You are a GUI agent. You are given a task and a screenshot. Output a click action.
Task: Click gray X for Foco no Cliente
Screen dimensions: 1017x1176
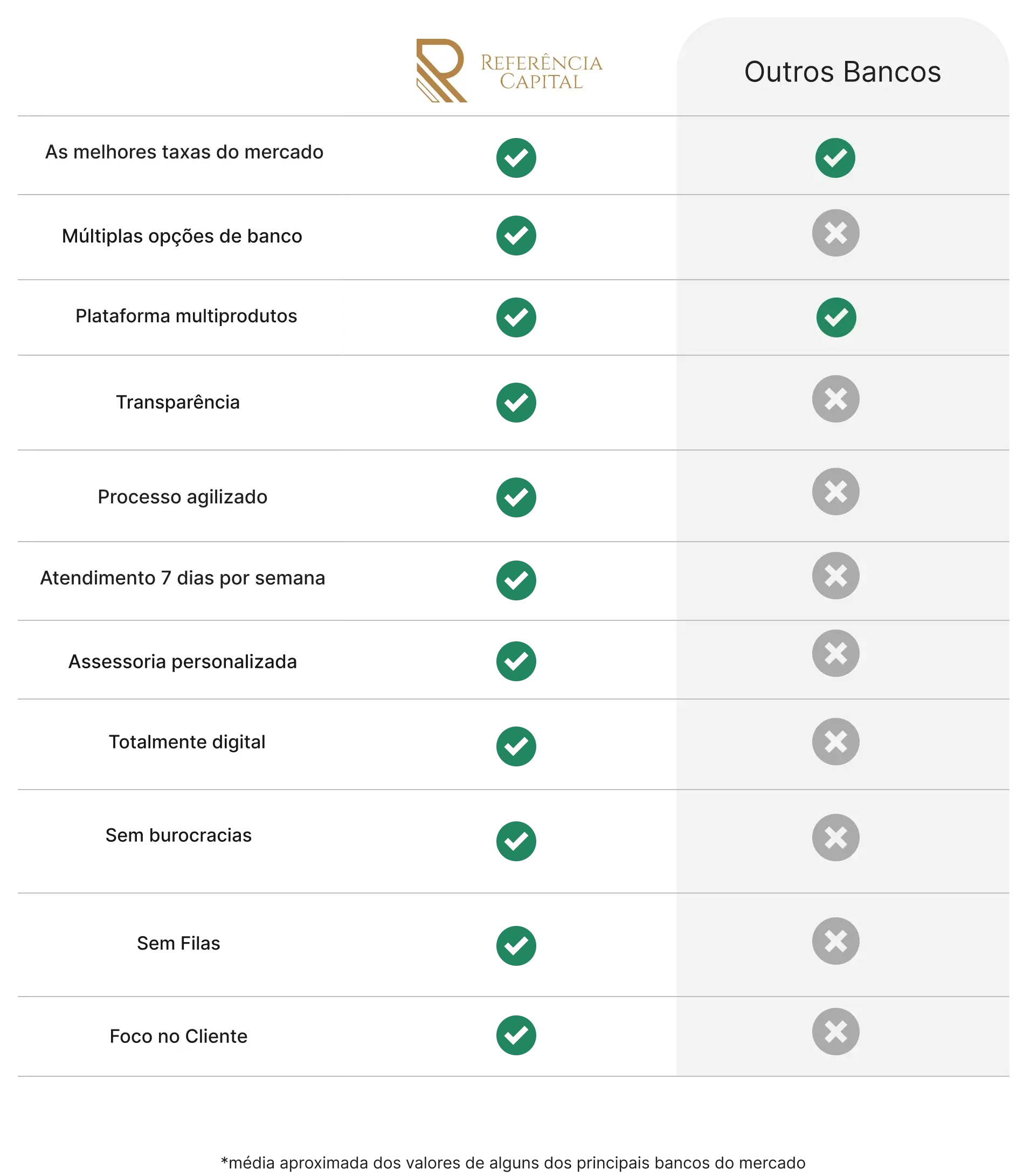(835, 1032)
